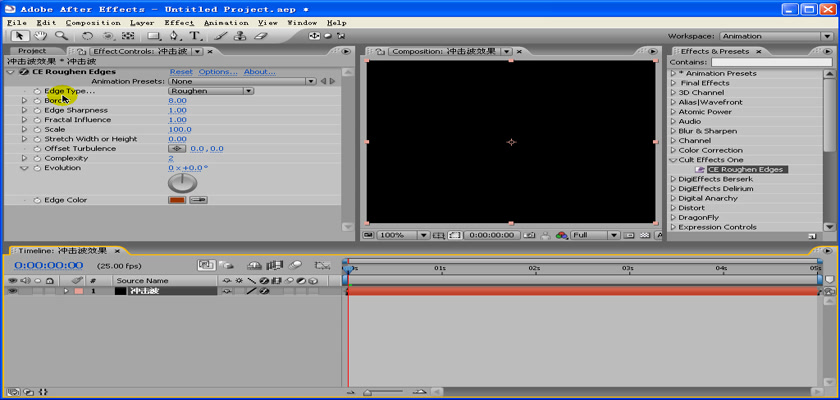Click the Local Axis Mode icon
This screenshot has width=840, height=400.
coord(314,36)
